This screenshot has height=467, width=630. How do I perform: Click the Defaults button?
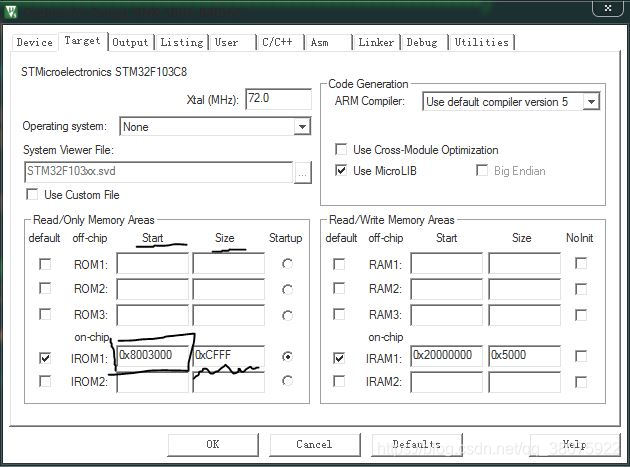click(x=417, y=444)
